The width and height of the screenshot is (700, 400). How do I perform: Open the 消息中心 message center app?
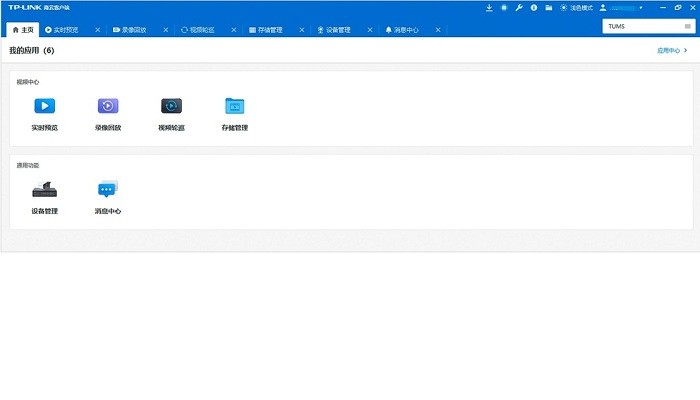[108, 190]
